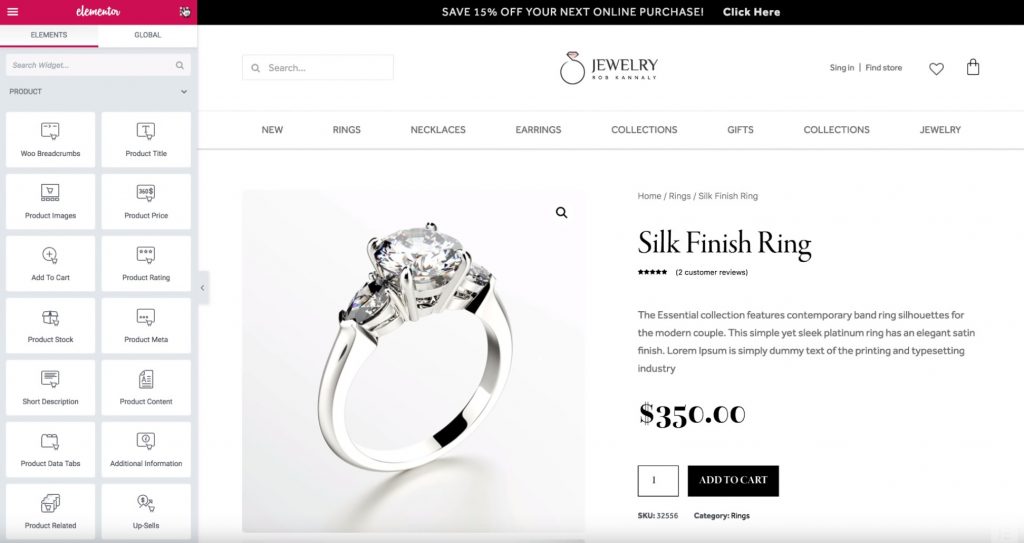Select the Product Stock widget
Image resolution: width=1024 pixels, height=543 pixels.
coord(50,325)
